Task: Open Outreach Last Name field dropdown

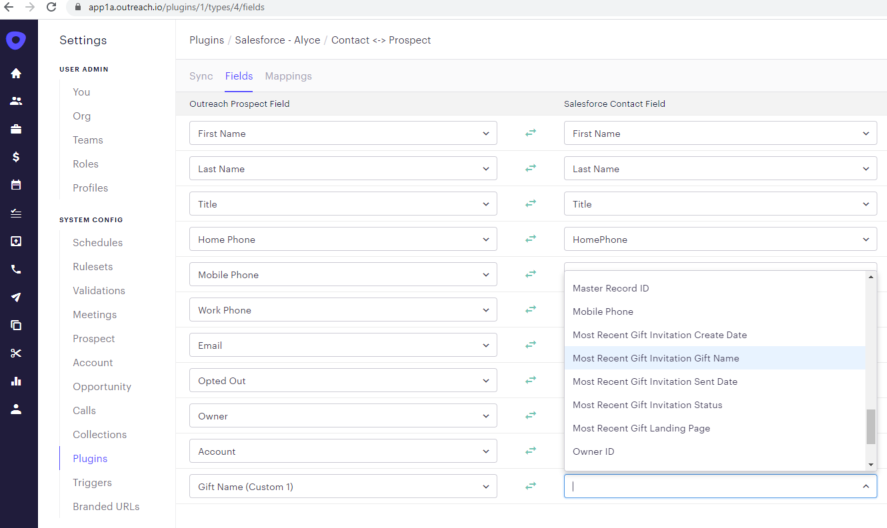Action: click(343, 169)
